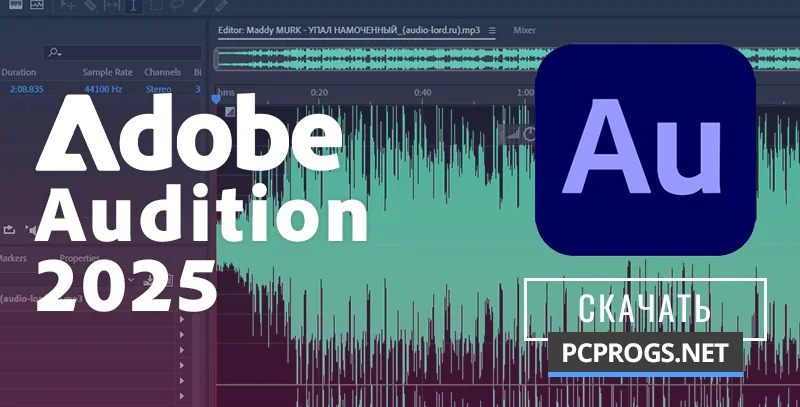
Task: Select the Lasso Selection tool
Action: click(x=178, y=5)
